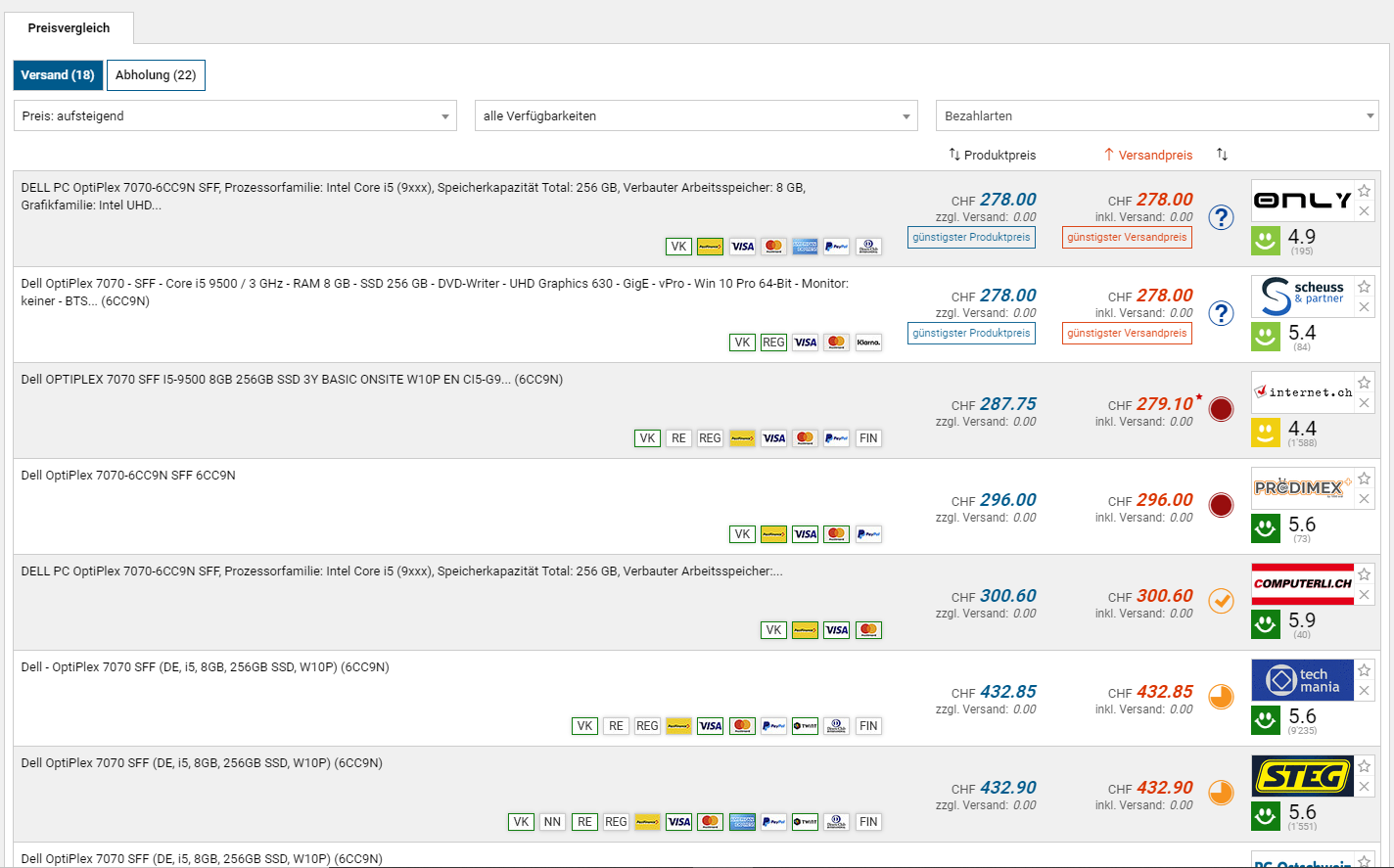Click the availability question mark icon for ONLY offer
Image resolution: width=1394 pixels, height=868 pixels.
coord(1221,217)
